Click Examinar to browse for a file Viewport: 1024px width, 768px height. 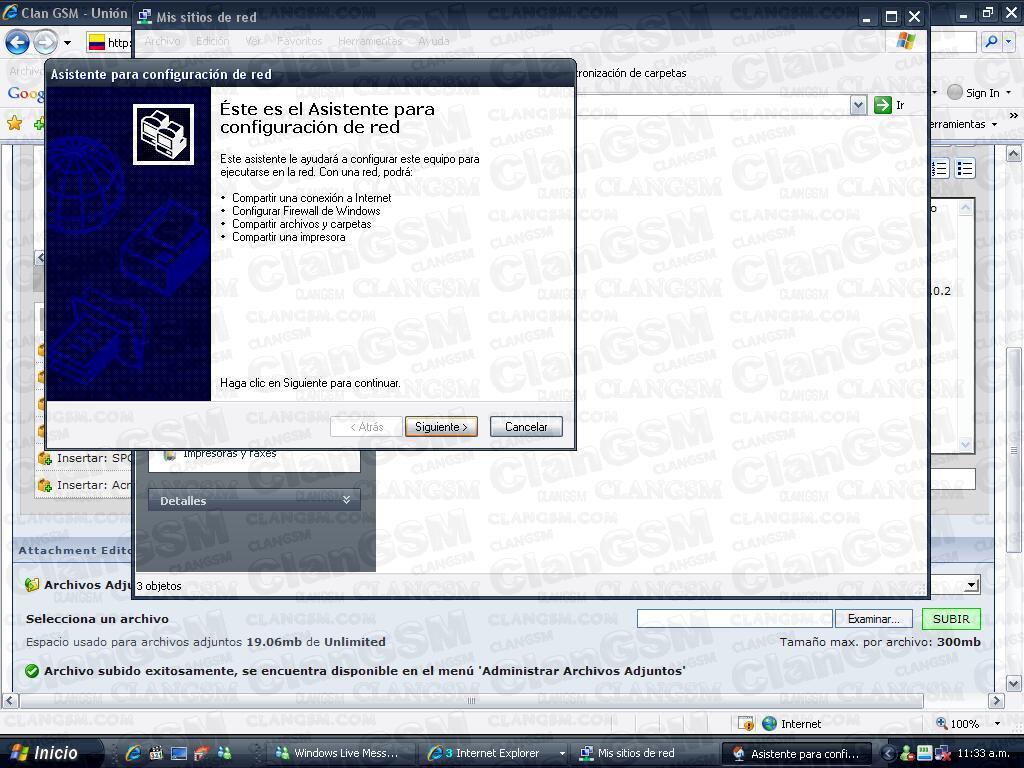874,618
